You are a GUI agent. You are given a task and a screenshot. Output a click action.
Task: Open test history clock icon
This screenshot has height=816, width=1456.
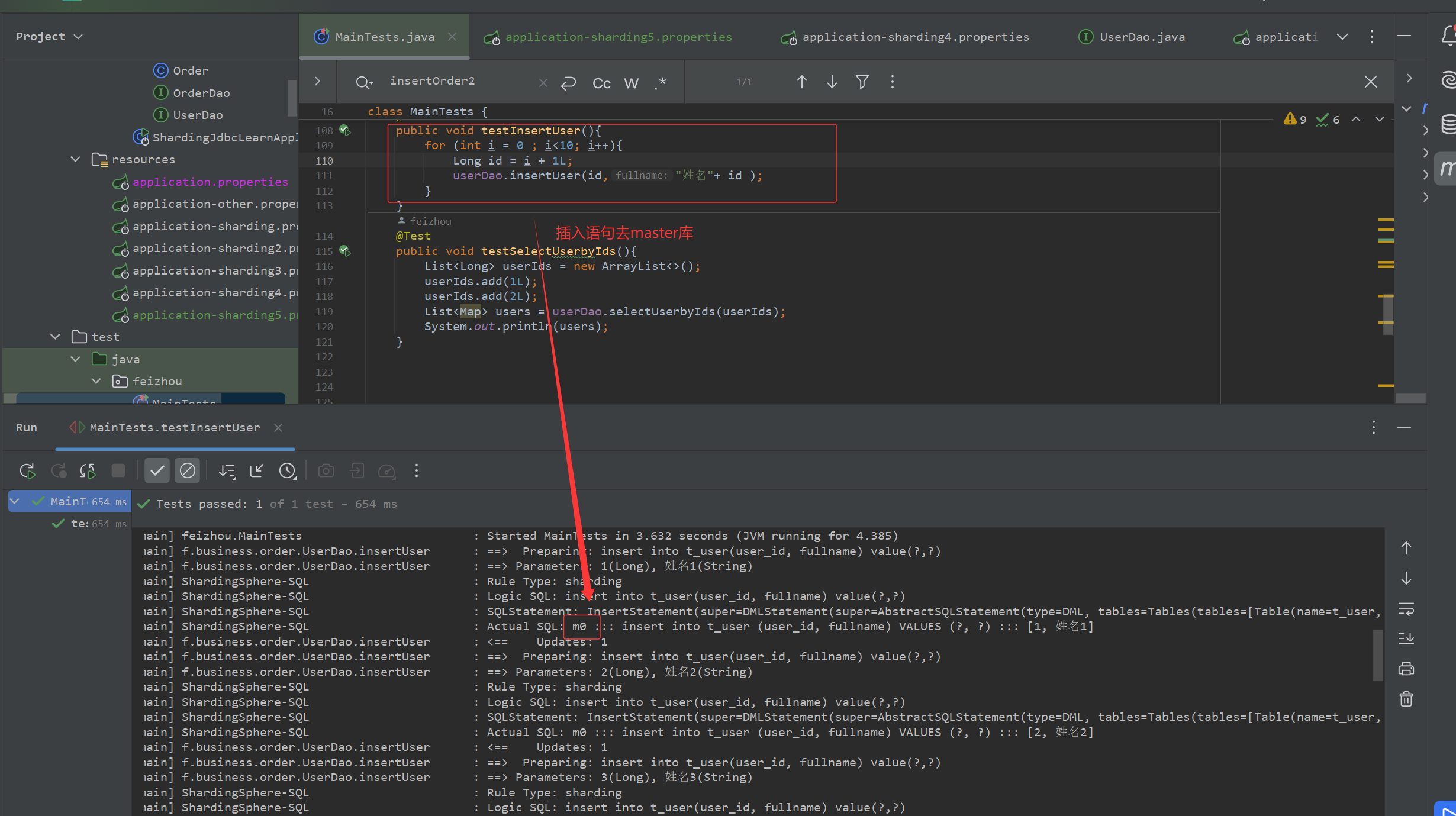point(287,471)
